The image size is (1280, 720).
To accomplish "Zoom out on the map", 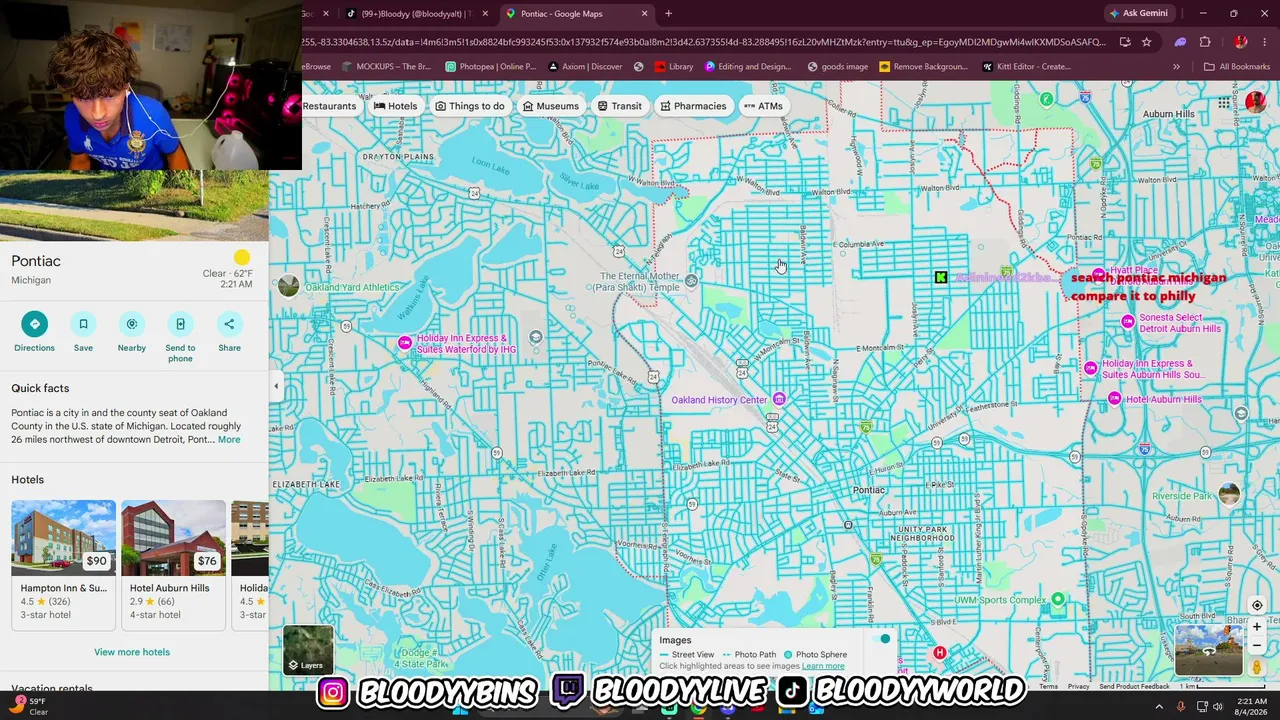I will 1257,645.
